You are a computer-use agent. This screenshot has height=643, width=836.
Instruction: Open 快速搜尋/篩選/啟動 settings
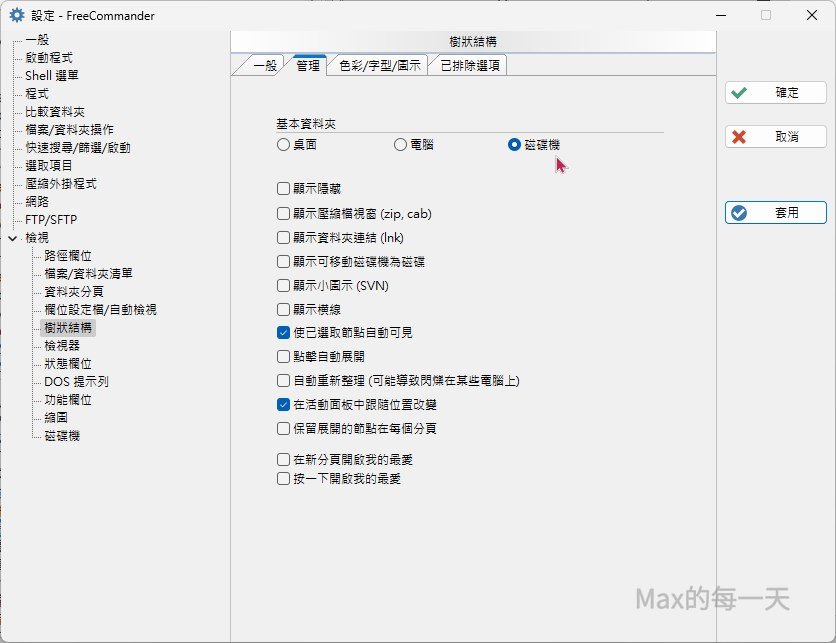78,148
